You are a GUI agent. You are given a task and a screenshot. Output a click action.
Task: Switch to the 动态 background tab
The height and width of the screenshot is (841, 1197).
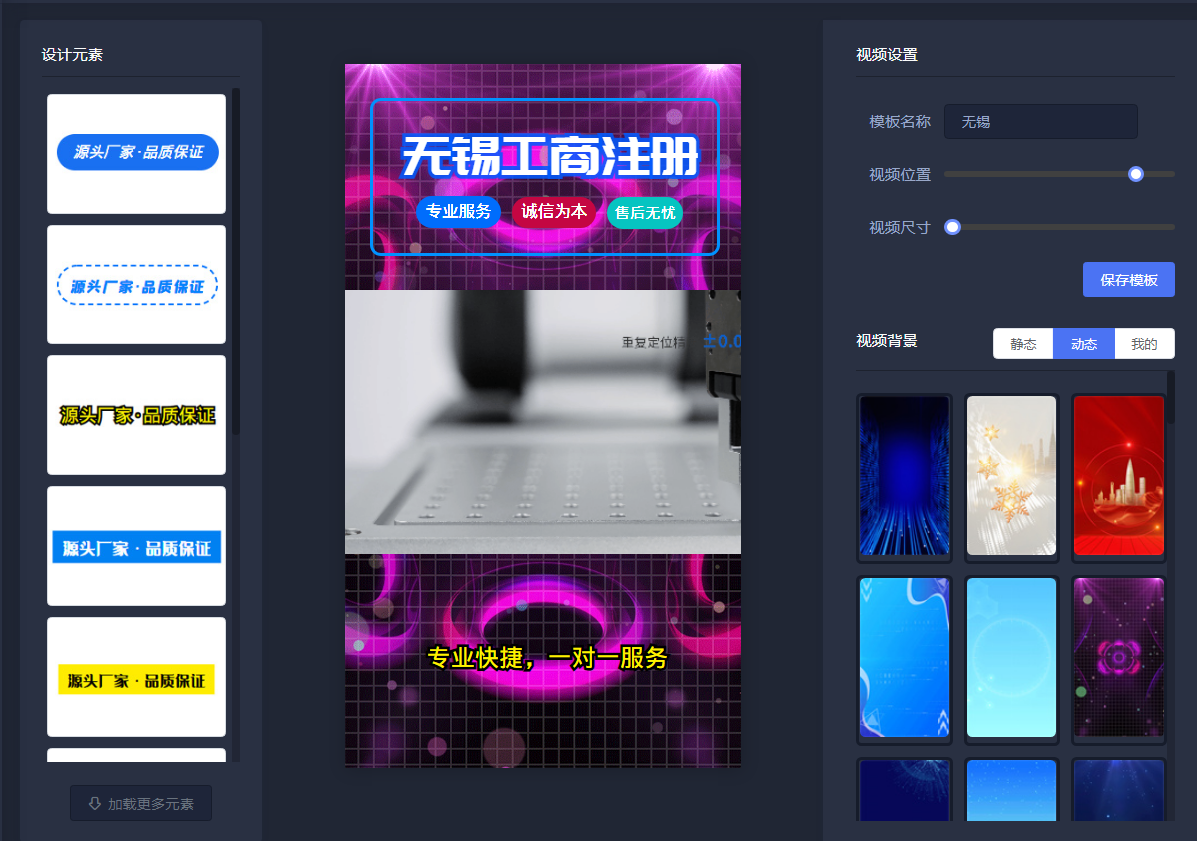click(1084, 344)
